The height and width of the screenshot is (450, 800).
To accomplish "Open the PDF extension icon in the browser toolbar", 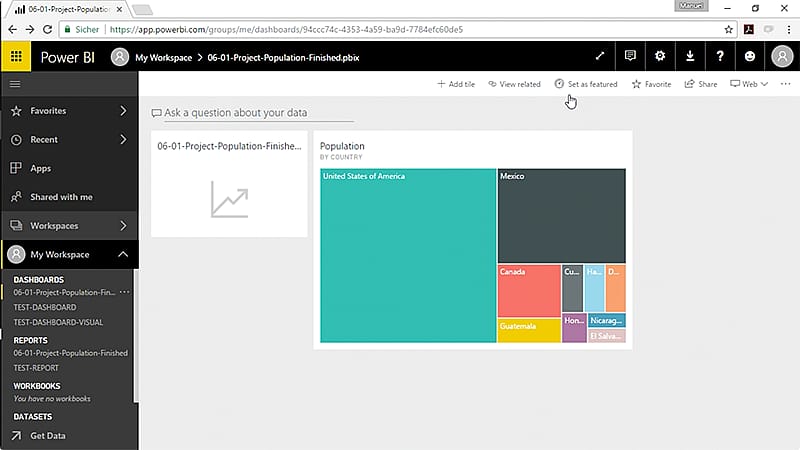I will [749, 30].
